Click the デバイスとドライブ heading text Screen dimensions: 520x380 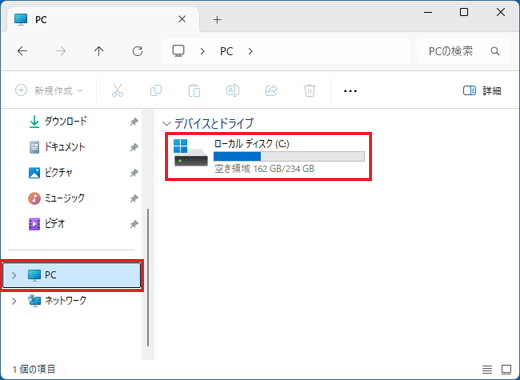[214, 124]
